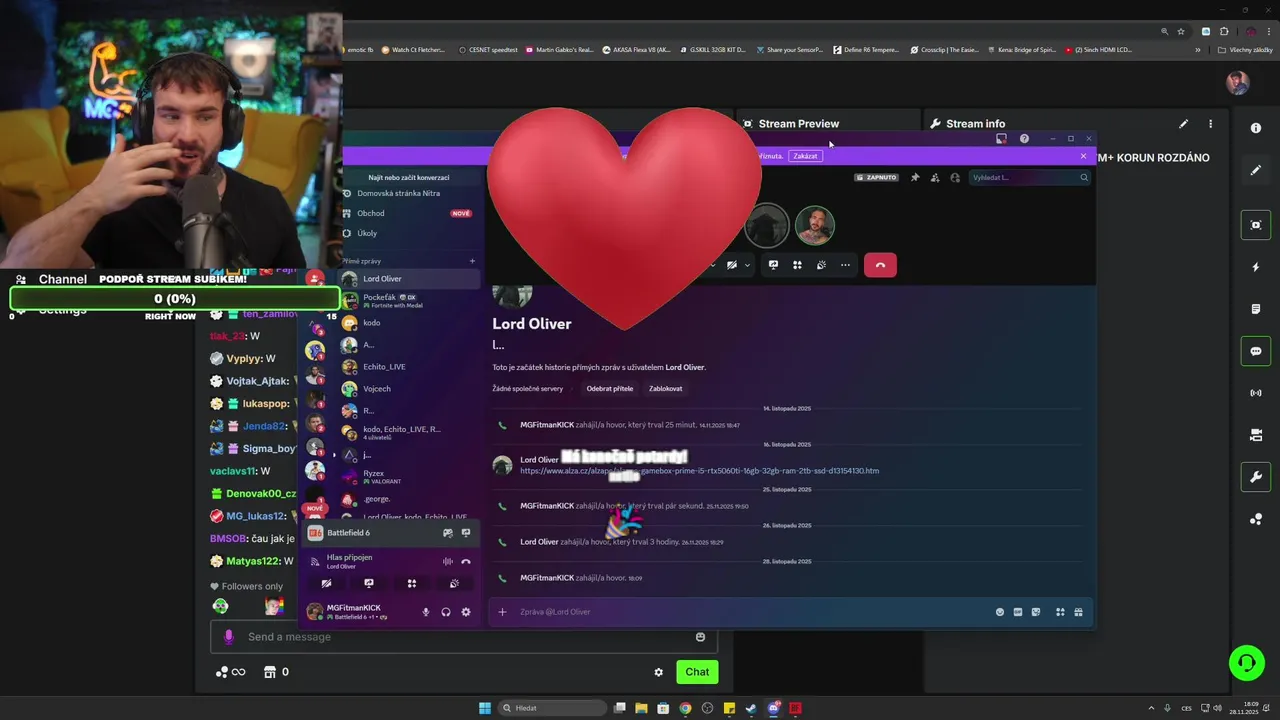The width and height of the screenshot is (1280, 720).
Task: Open Echito_LIVE direct message
Action: point(410,367)
